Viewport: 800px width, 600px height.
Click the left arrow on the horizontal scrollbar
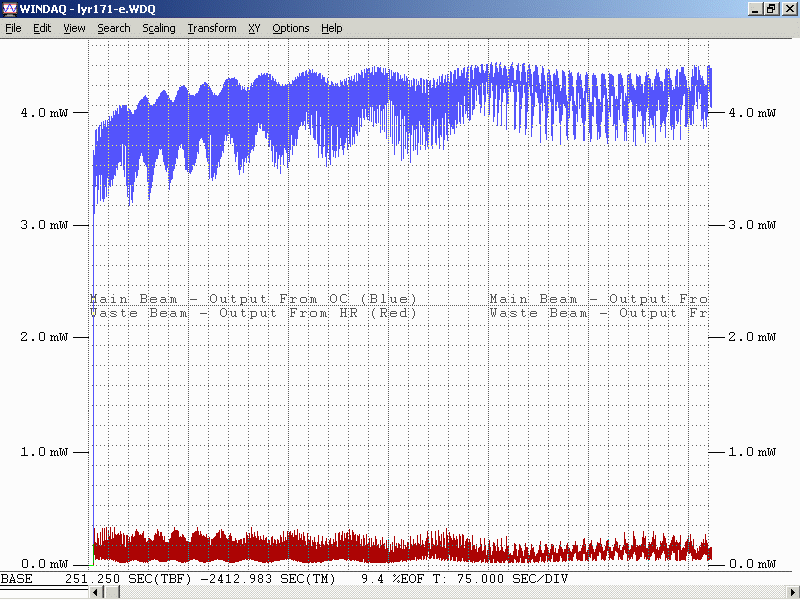coord(95,593)
